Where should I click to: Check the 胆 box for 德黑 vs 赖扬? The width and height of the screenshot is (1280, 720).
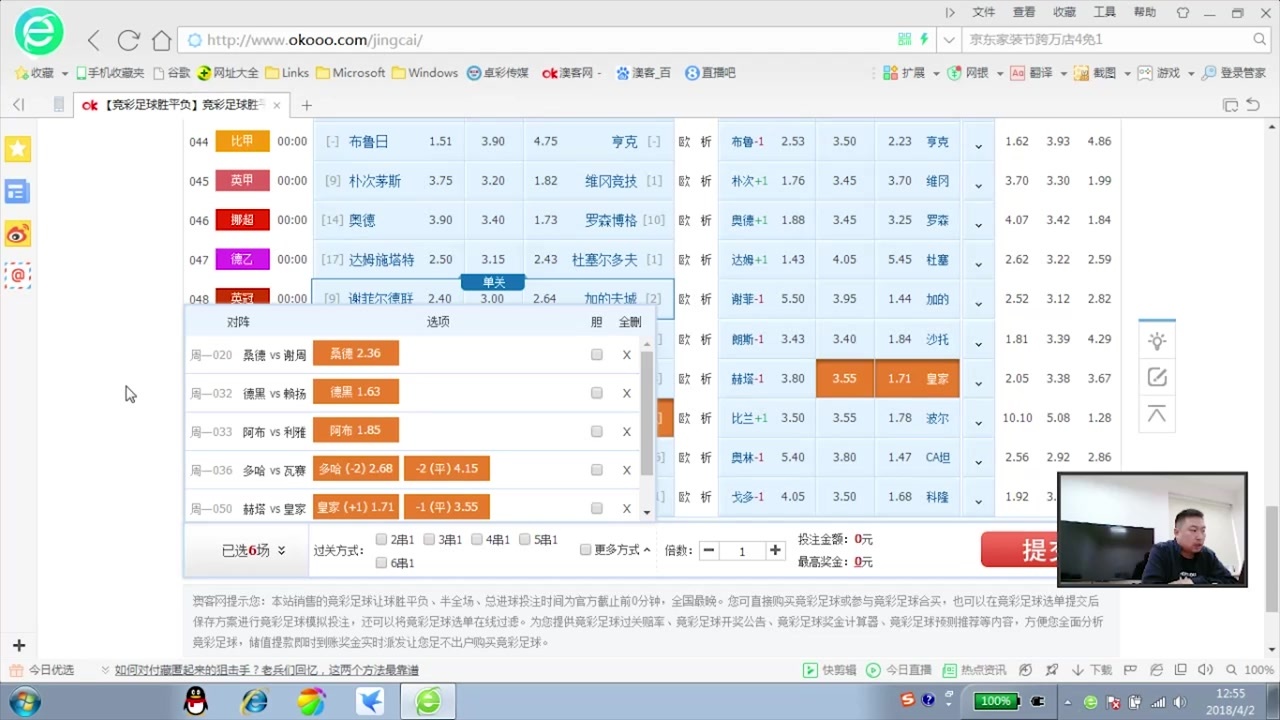tap(597, 393)
